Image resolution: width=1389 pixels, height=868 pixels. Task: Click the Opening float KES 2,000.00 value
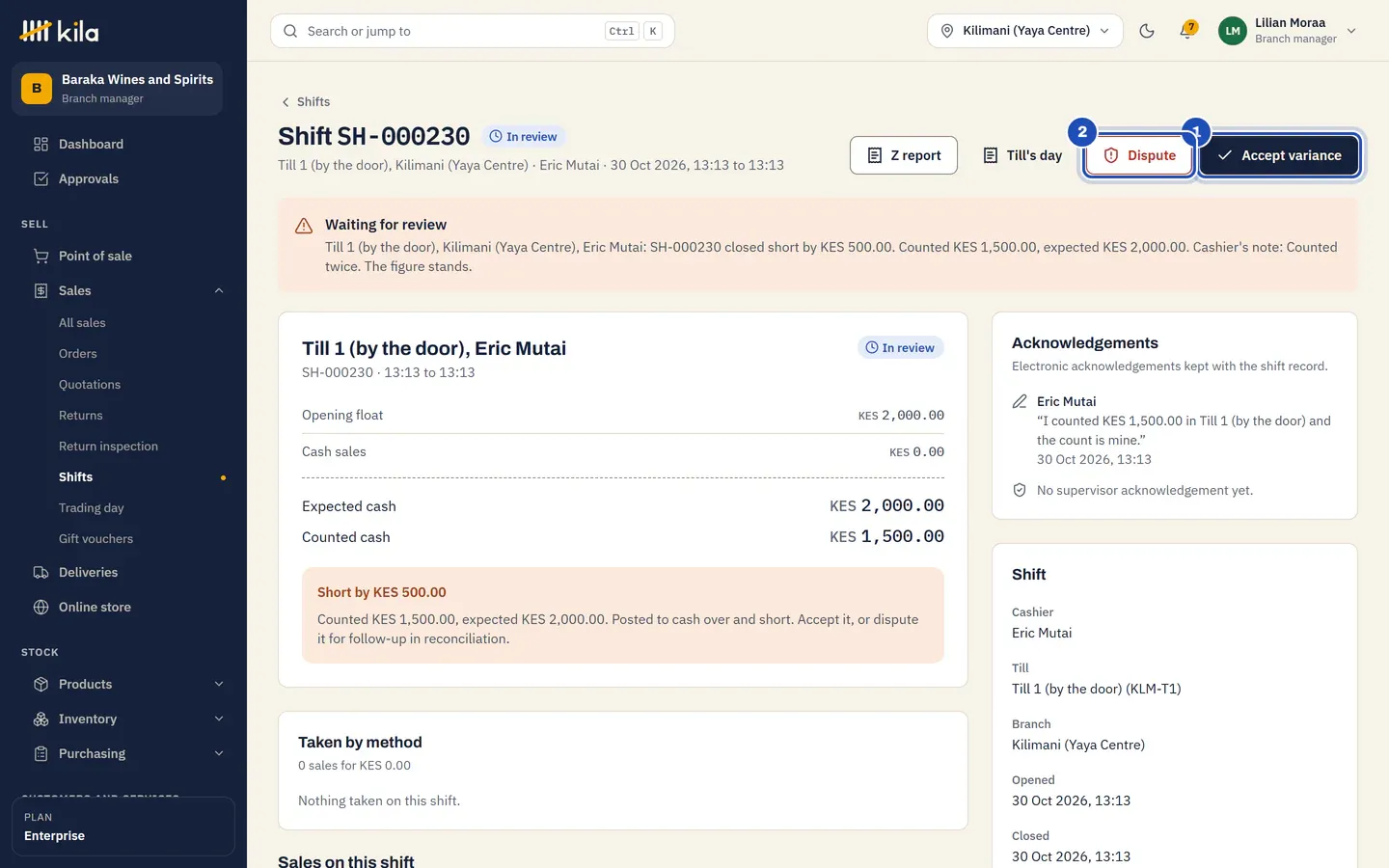(902, 416)
